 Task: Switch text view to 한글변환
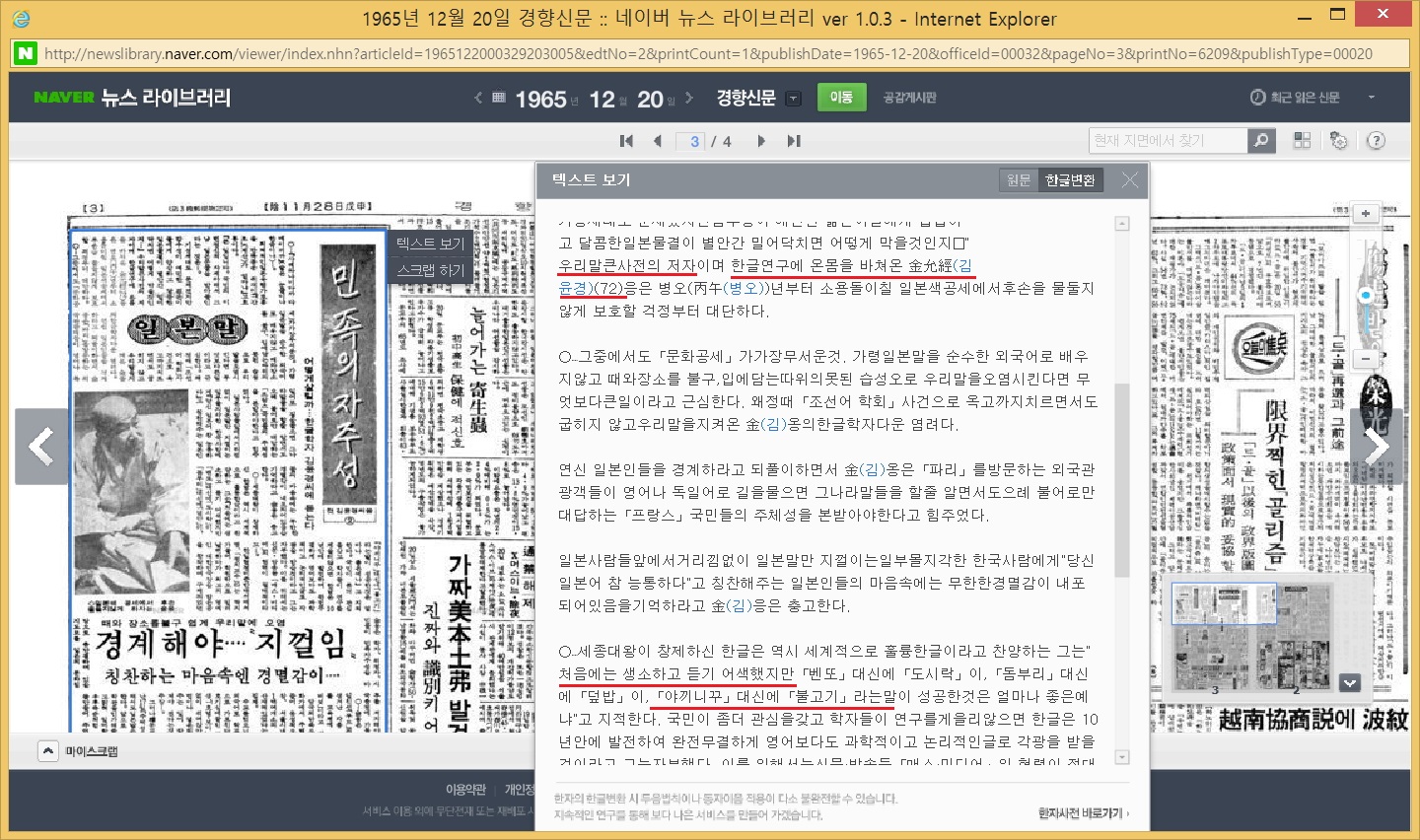click(1070, 180)
